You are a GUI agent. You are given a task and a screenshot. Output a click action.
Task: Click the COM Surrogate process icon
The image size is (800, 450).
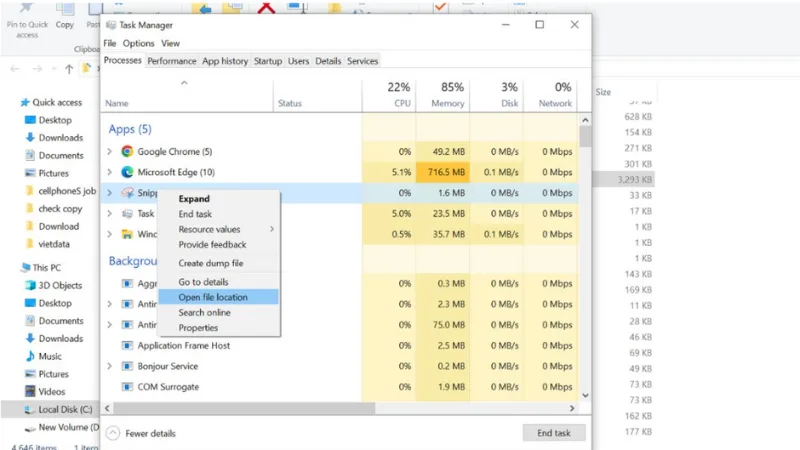click(128, 387)
